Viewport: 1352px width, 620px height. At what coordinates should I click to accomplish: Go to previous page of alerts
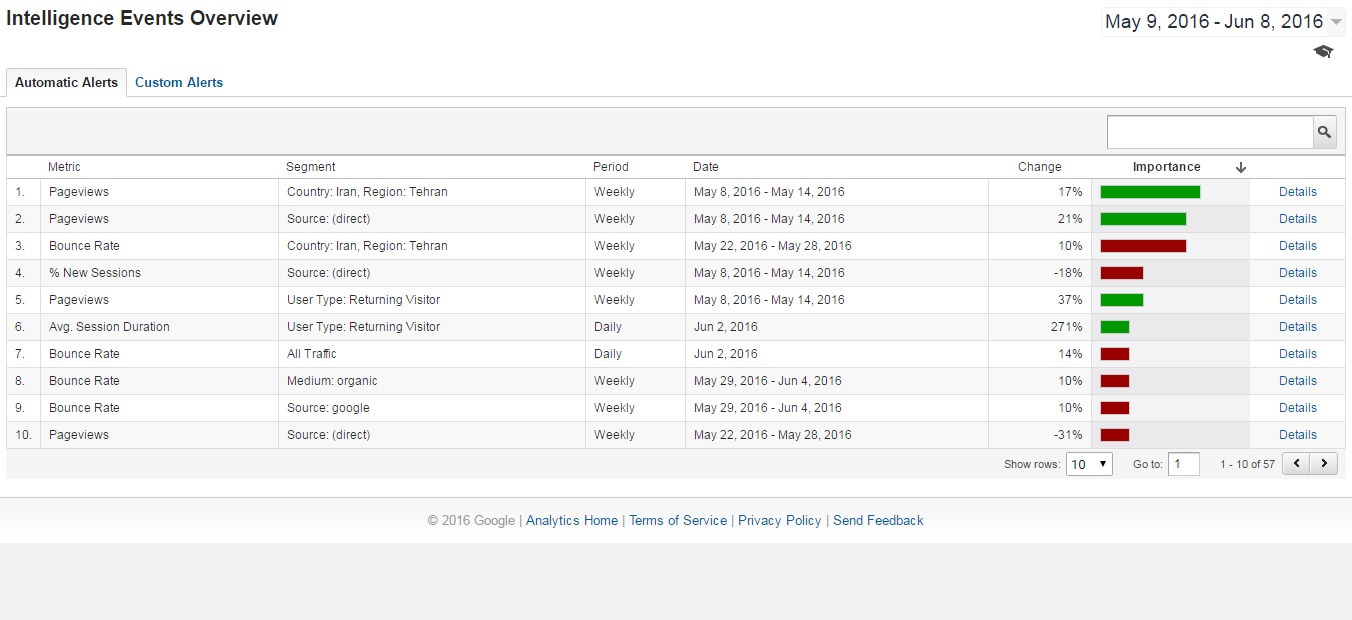pos(1296,463)
